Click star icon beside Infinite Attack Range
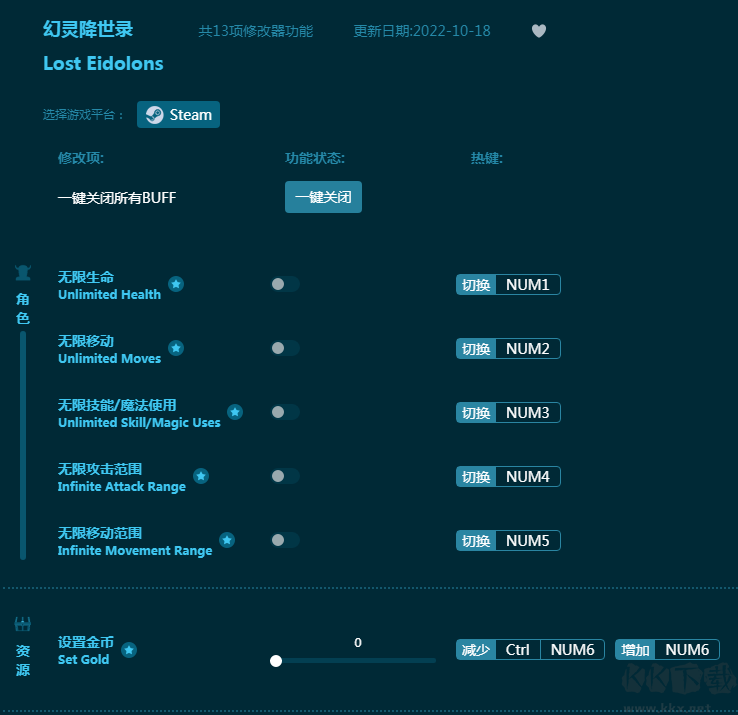 (201, 476)
